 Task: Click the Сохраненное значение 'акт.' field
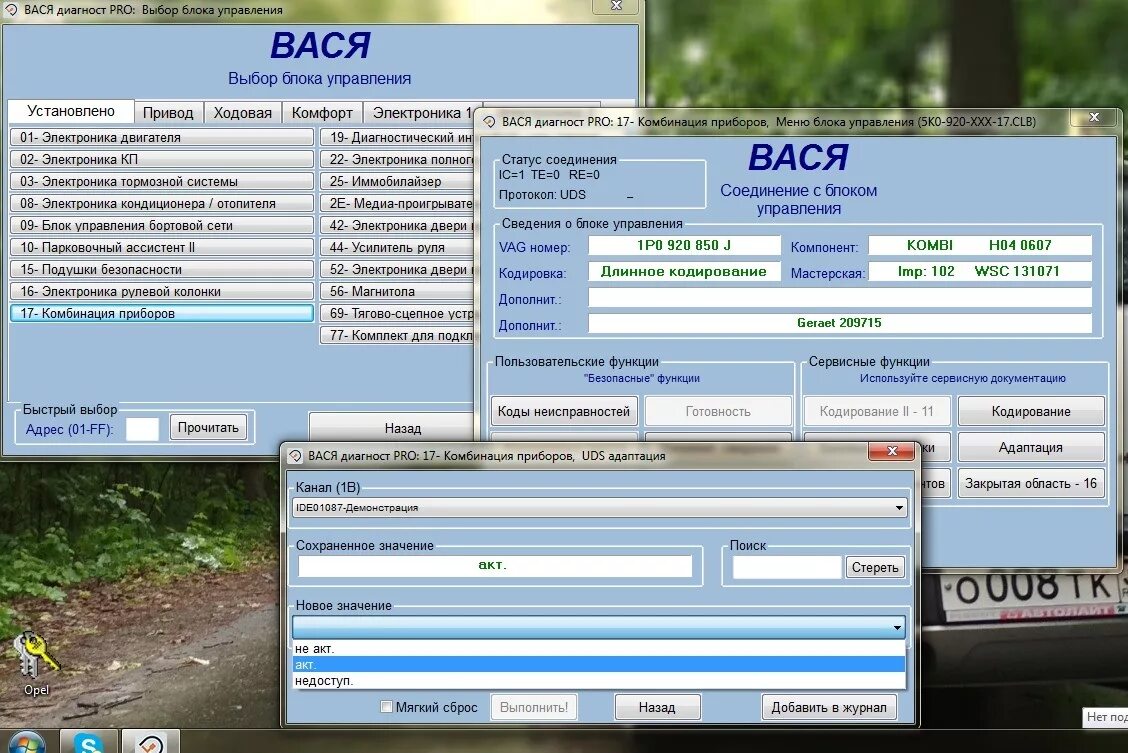(495, 565)
